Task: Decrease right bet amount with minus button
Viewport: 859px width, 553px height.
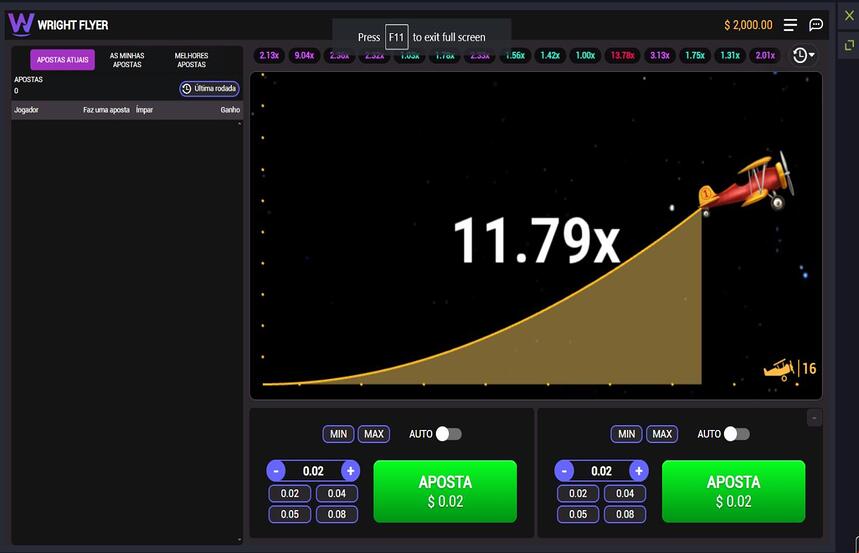Action: (x=564, y=471)
